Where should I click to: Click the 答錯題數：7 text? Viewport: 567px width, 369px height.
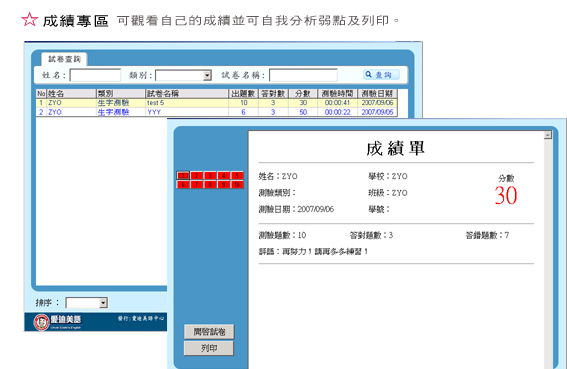click(x=487, y=235)
